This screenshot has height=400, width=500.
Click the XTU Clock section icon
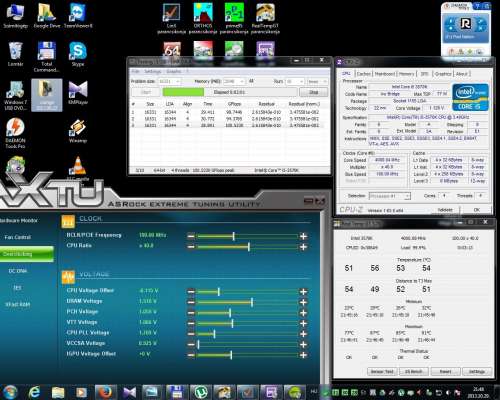pos(68,222)
